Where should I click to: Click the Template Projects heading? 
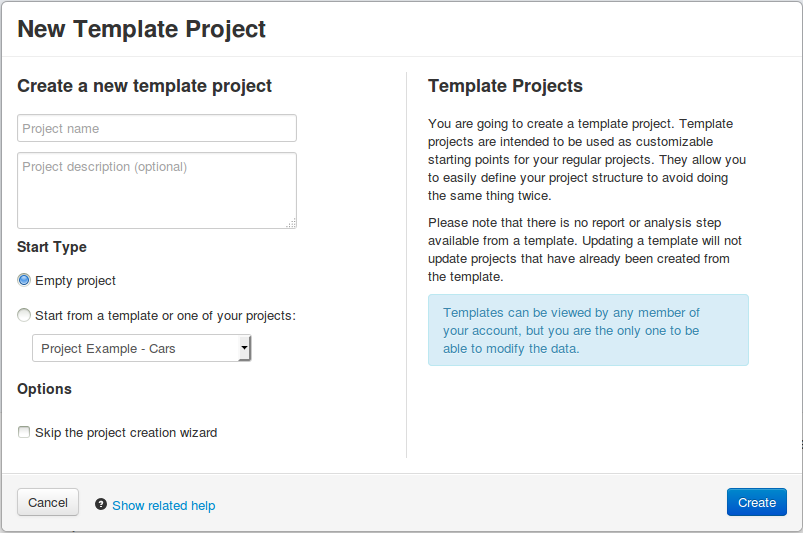[505, 86]
